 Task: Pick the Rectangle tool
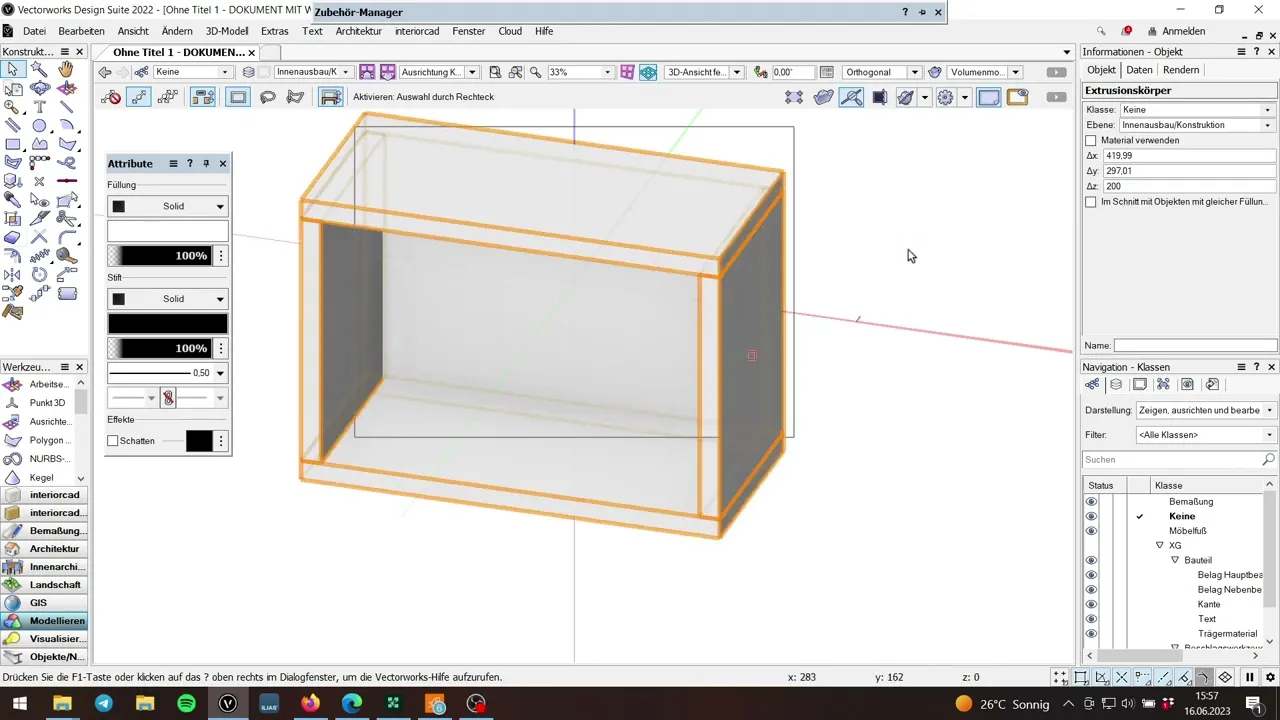coord(13,145)
